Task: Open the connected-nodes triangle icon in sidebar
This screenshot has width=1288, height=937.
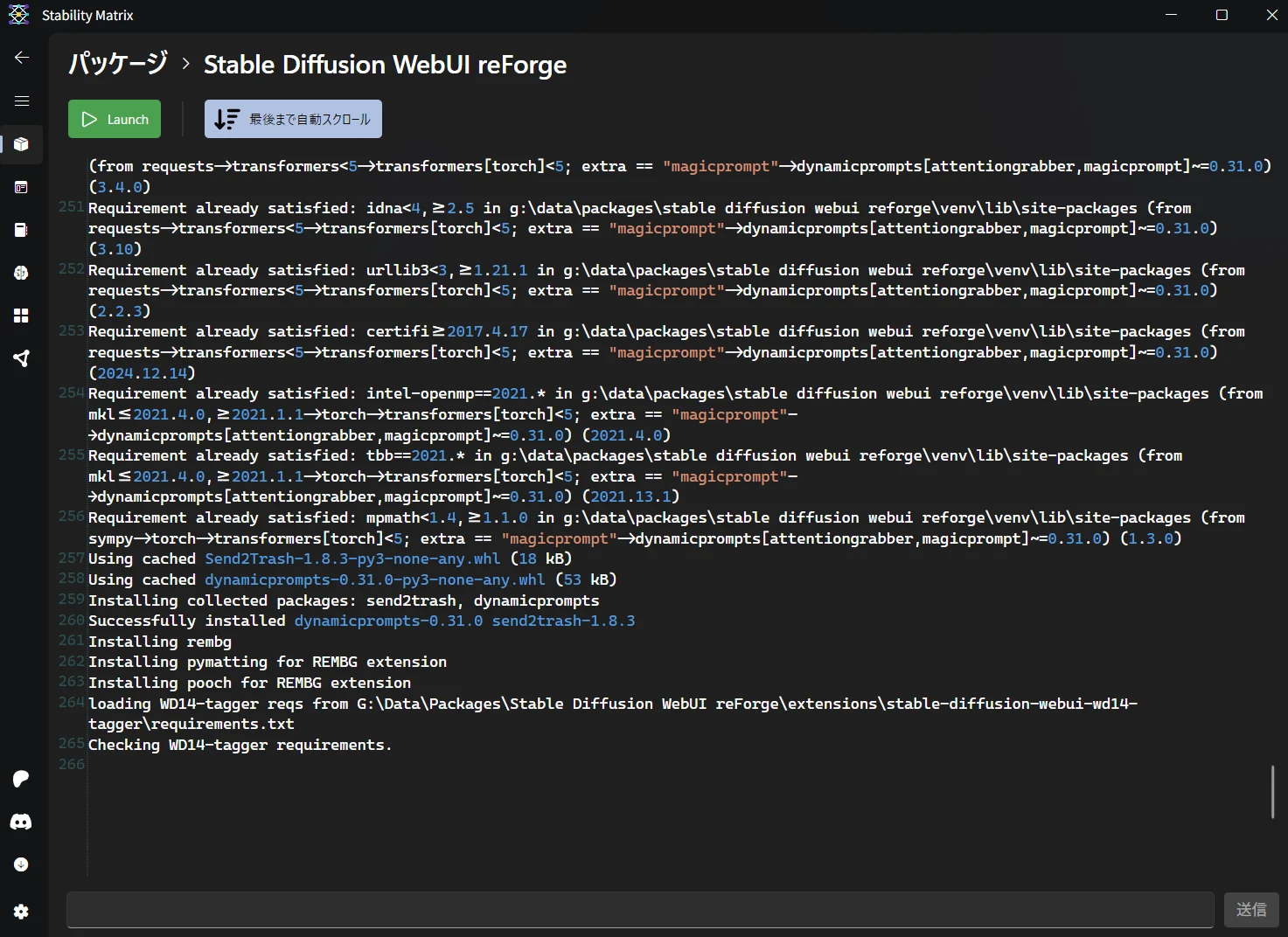Action: click(22, 358)
